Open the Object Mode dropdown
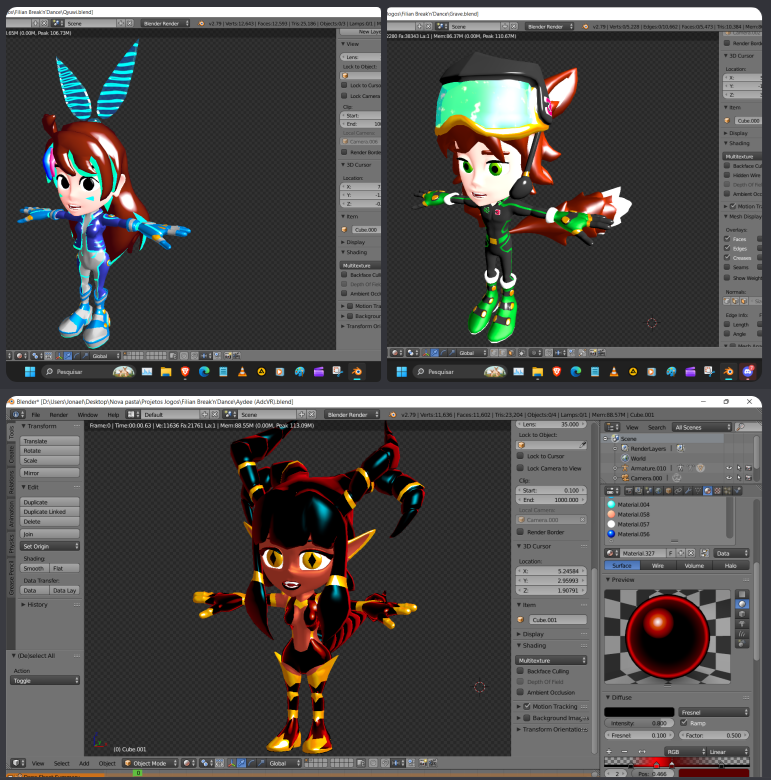The height and width of the screenshot is (780, 771). pos(150,763)
